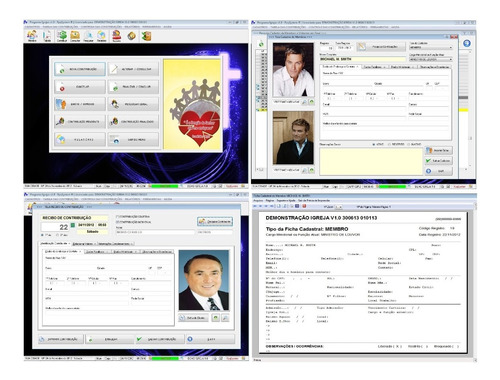Open Cargo Ministerial dropdown in member window
Screen dimensions: 500x380
click(x=430, y=59)
